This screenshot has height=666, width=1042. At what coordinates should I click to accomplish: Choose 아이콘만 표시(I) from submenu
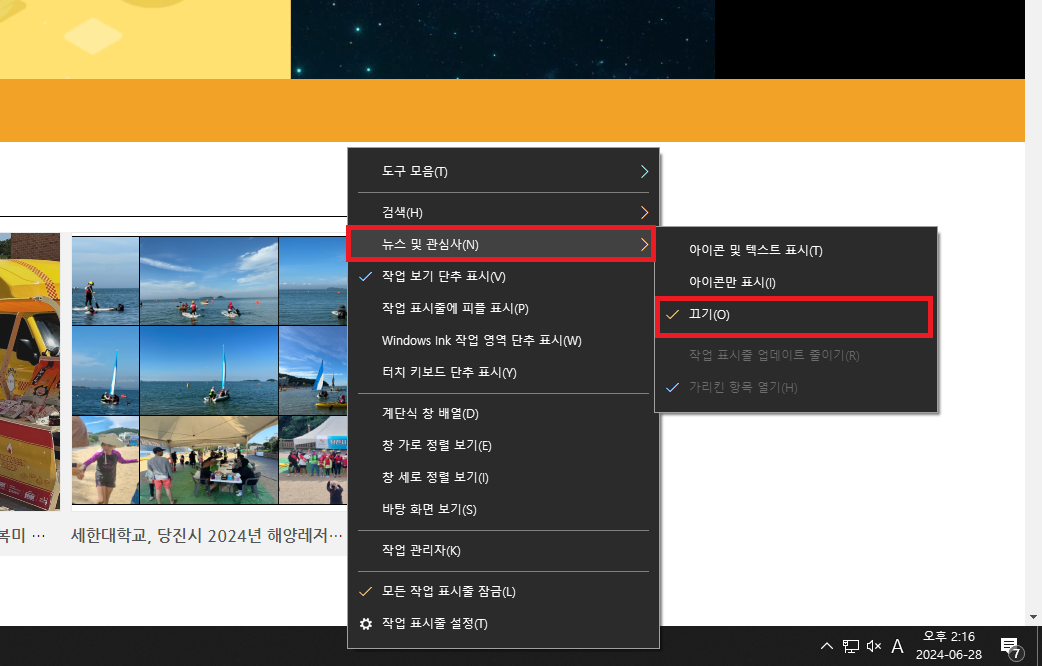[732, 282]
